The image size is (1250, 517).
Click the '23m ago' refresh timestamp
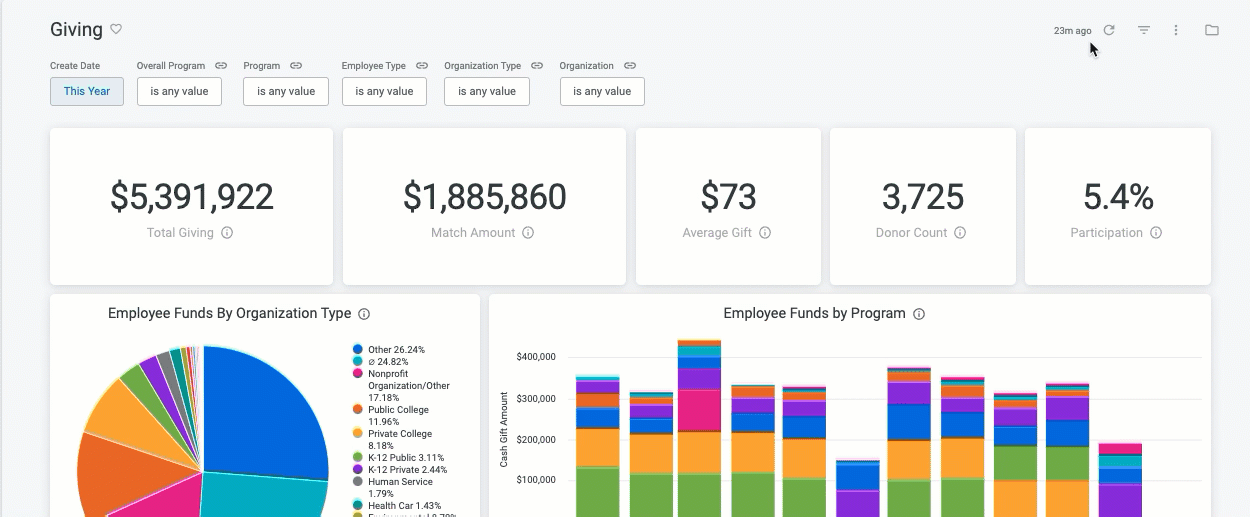pos(1072,31)
